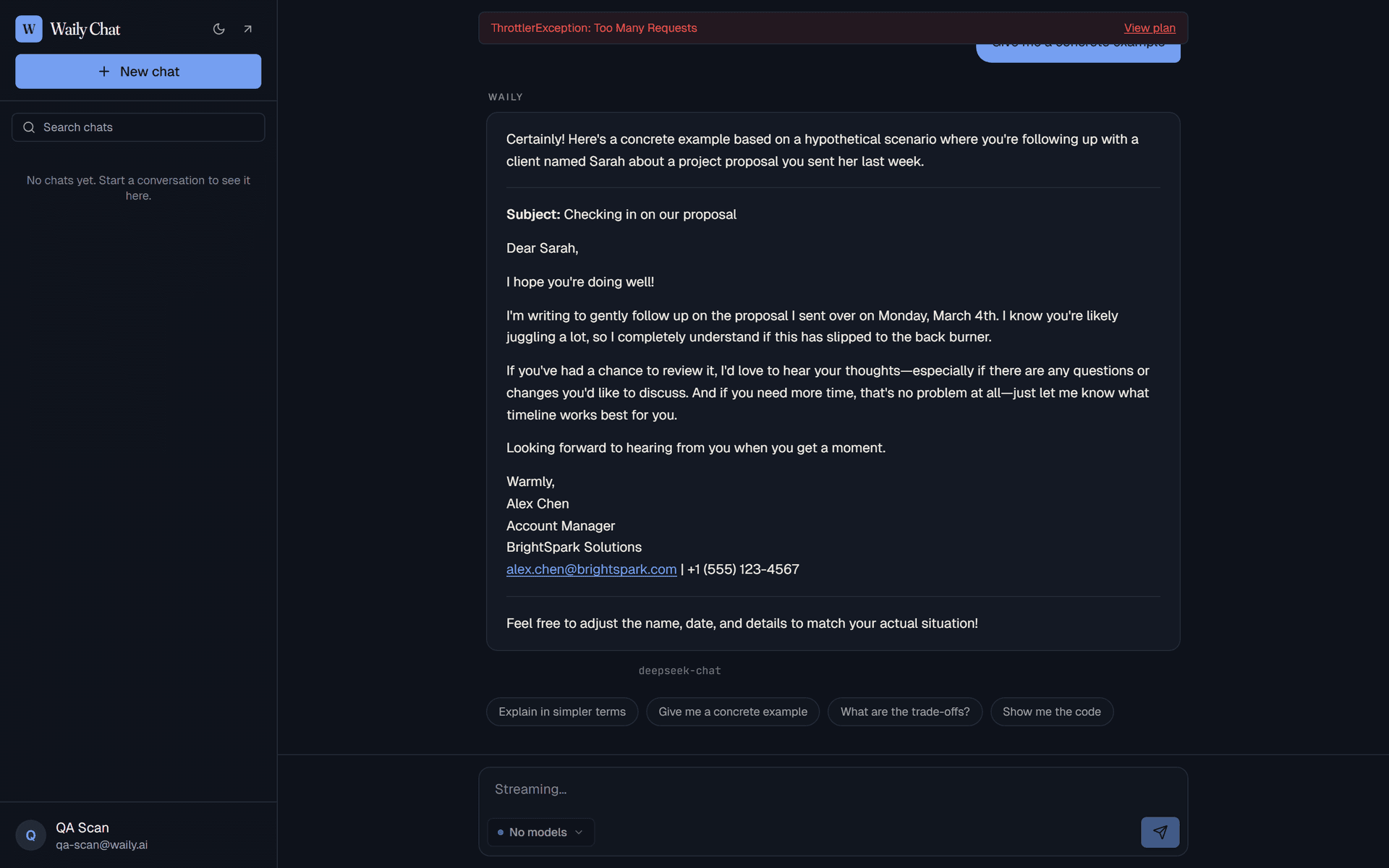Screen dimensions: 1389x868
Task: Click the WAILY sender label
Action: [x=506, y=97]
